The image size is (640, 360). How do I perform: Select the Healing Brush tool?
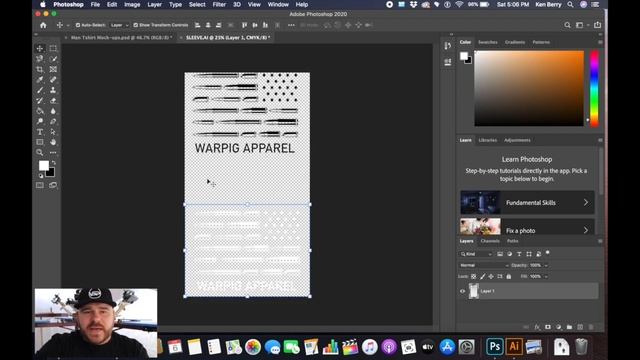pos(53,80)
